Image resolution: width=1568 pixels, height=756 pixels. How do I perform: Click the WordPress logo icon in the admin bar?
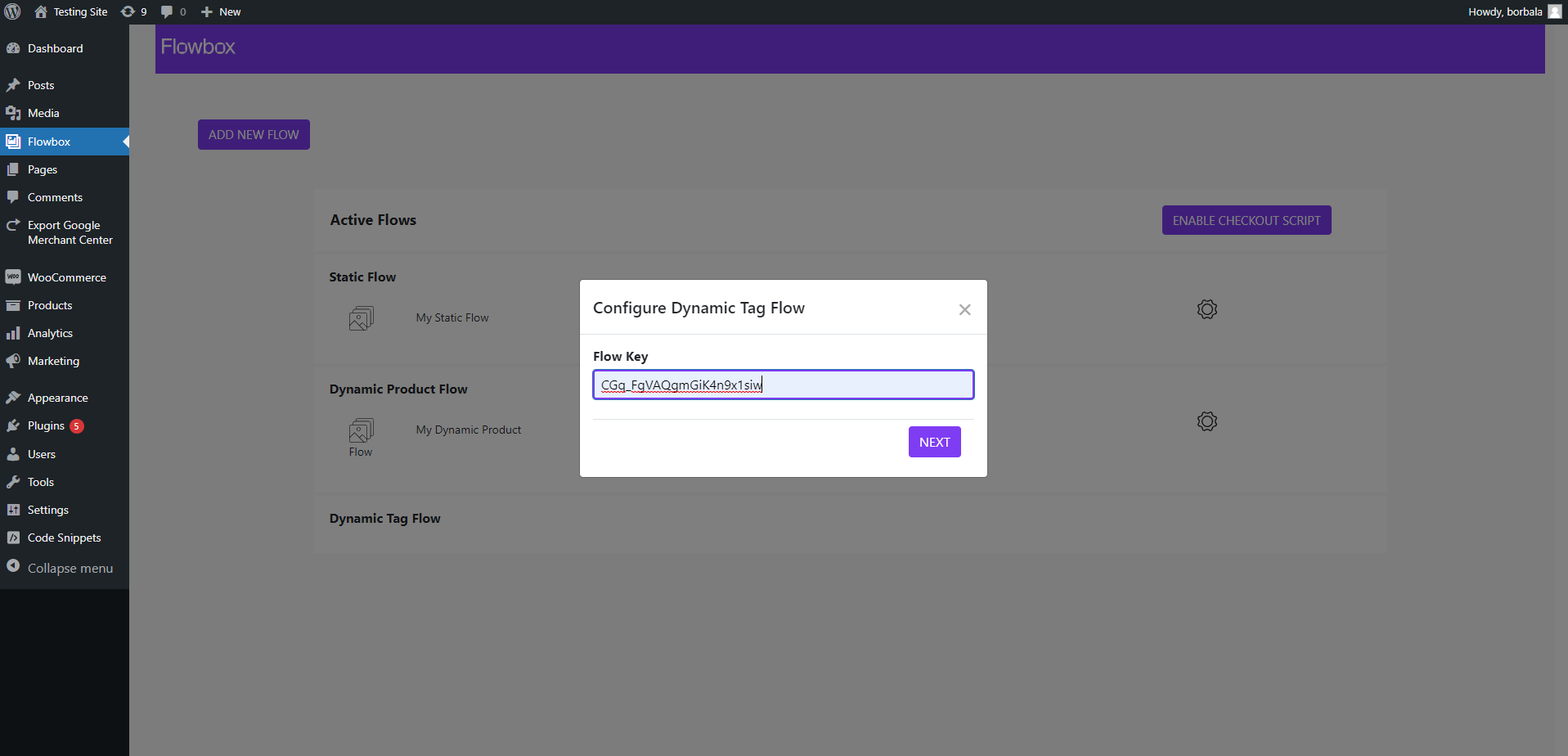tap(12, 11)
